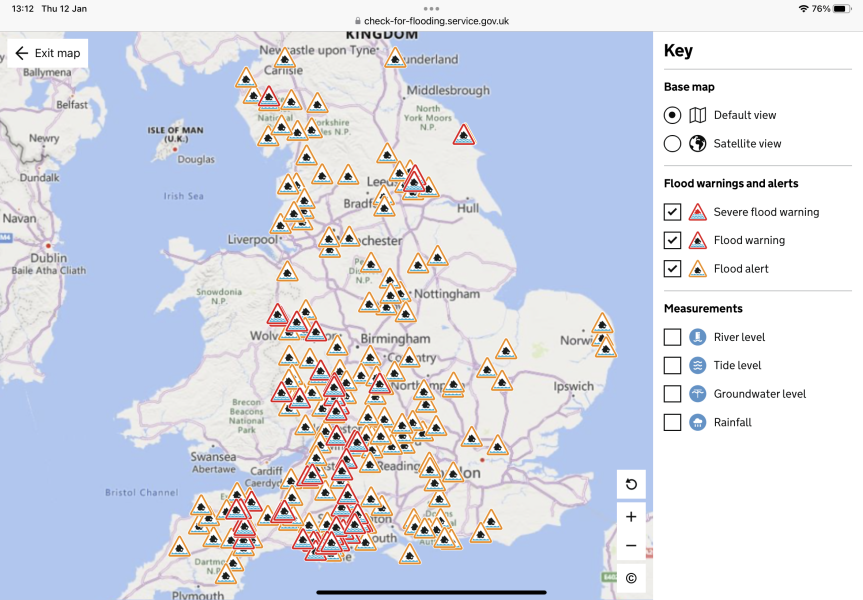Open the copyright attribution button
This screenshot has height=600, width=863.
pos(631,578)
